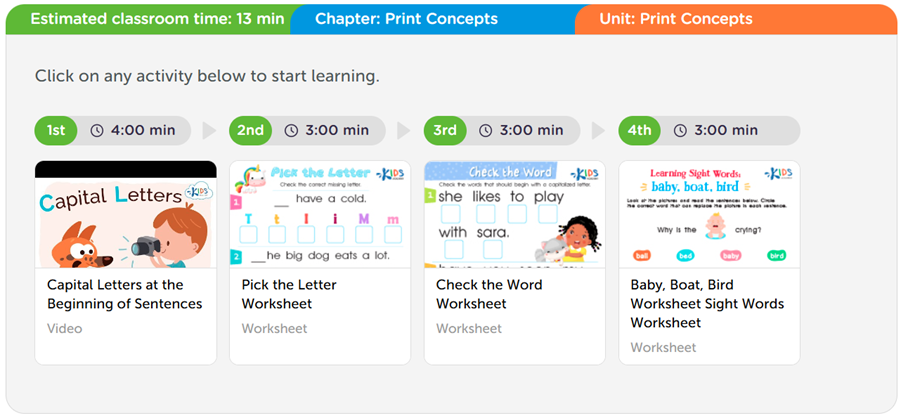
Task: Select the green 2nd step badge
Action: pyautogui.click(x=250, y=131)
